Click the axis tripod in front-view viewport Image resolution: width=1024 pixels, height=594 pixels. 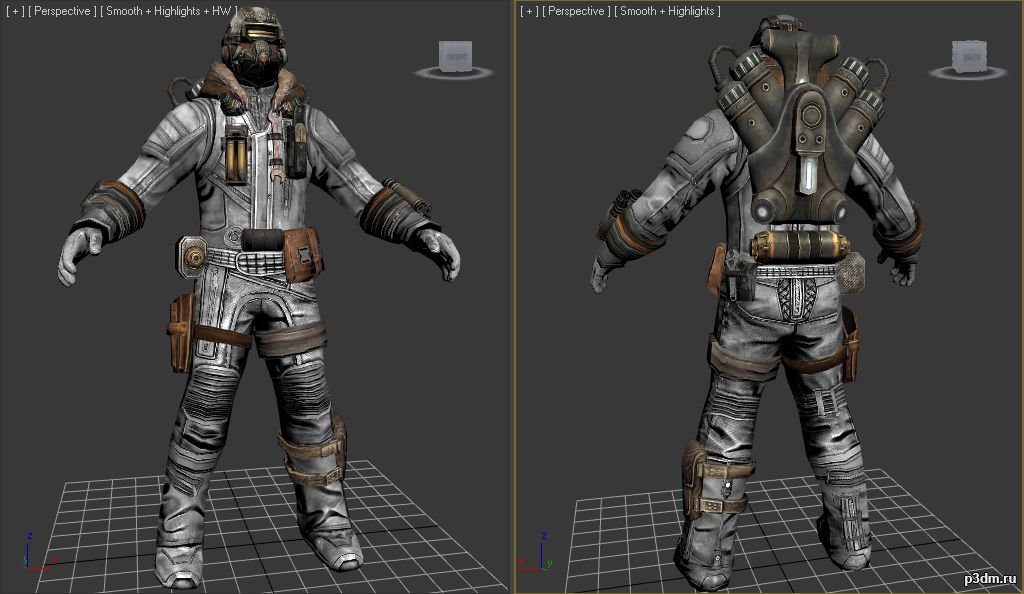[38, 554]
